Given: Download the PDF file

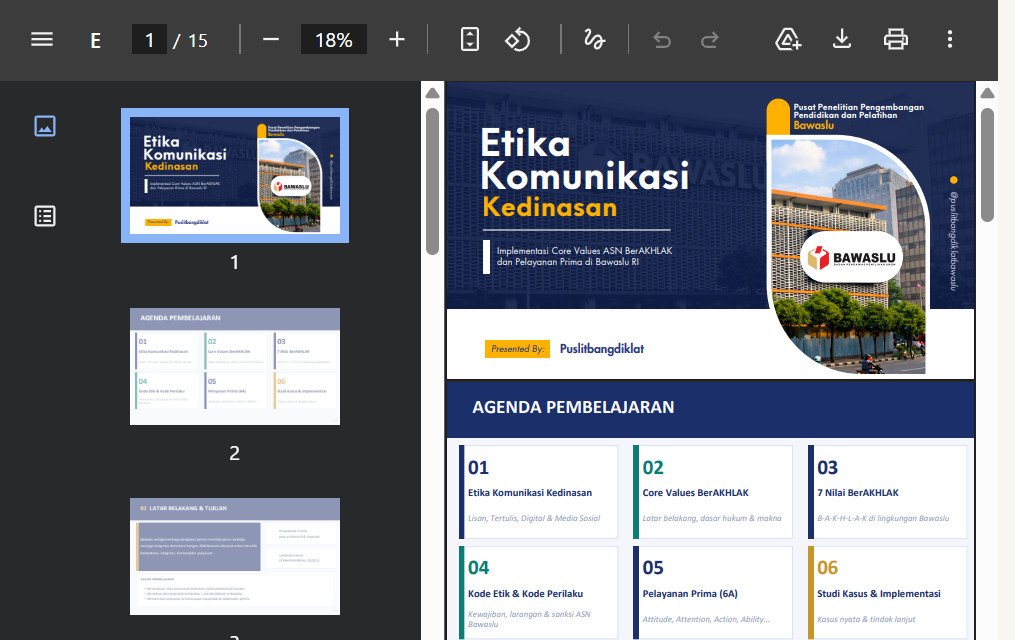Looking at the screenshot, I should click(x=842, y=39).
